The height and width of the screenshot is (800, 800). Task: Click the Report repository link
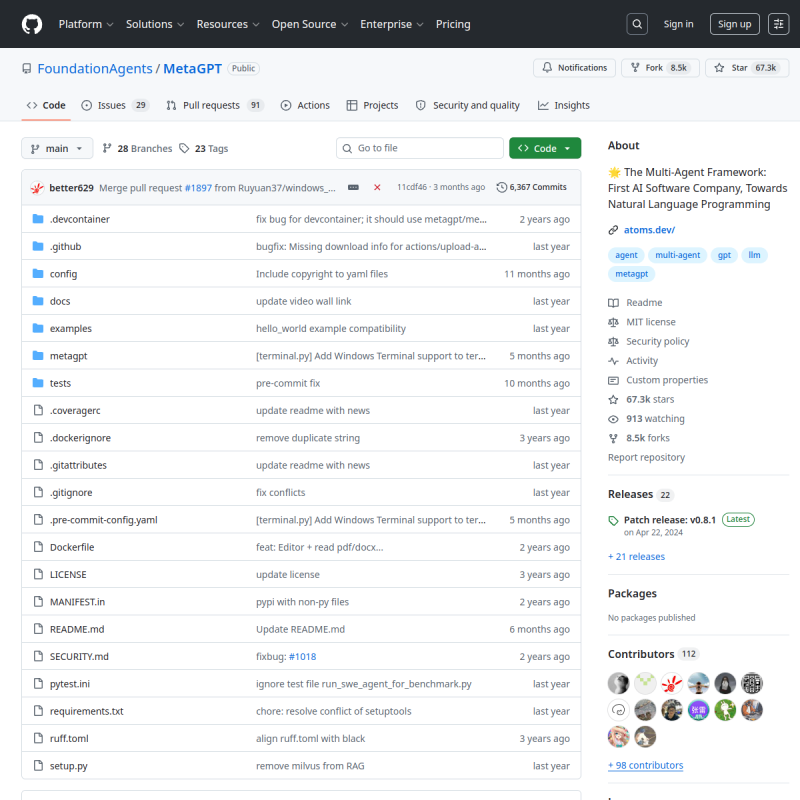[x=646, y=458]
